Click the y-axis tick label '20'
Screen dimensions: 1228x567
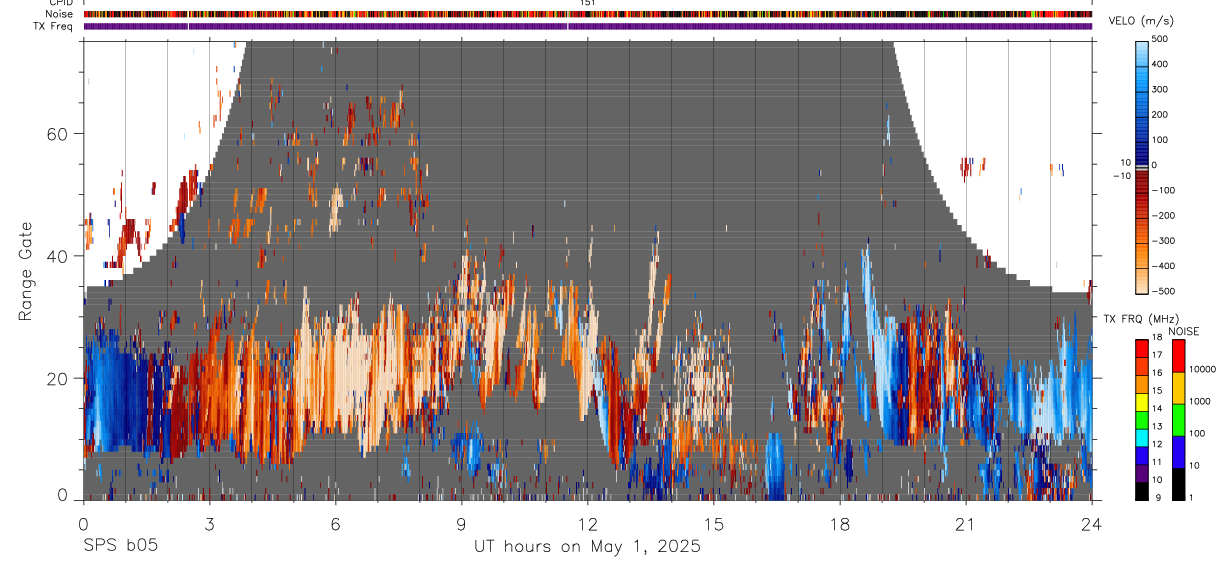[x=58, y=378]
